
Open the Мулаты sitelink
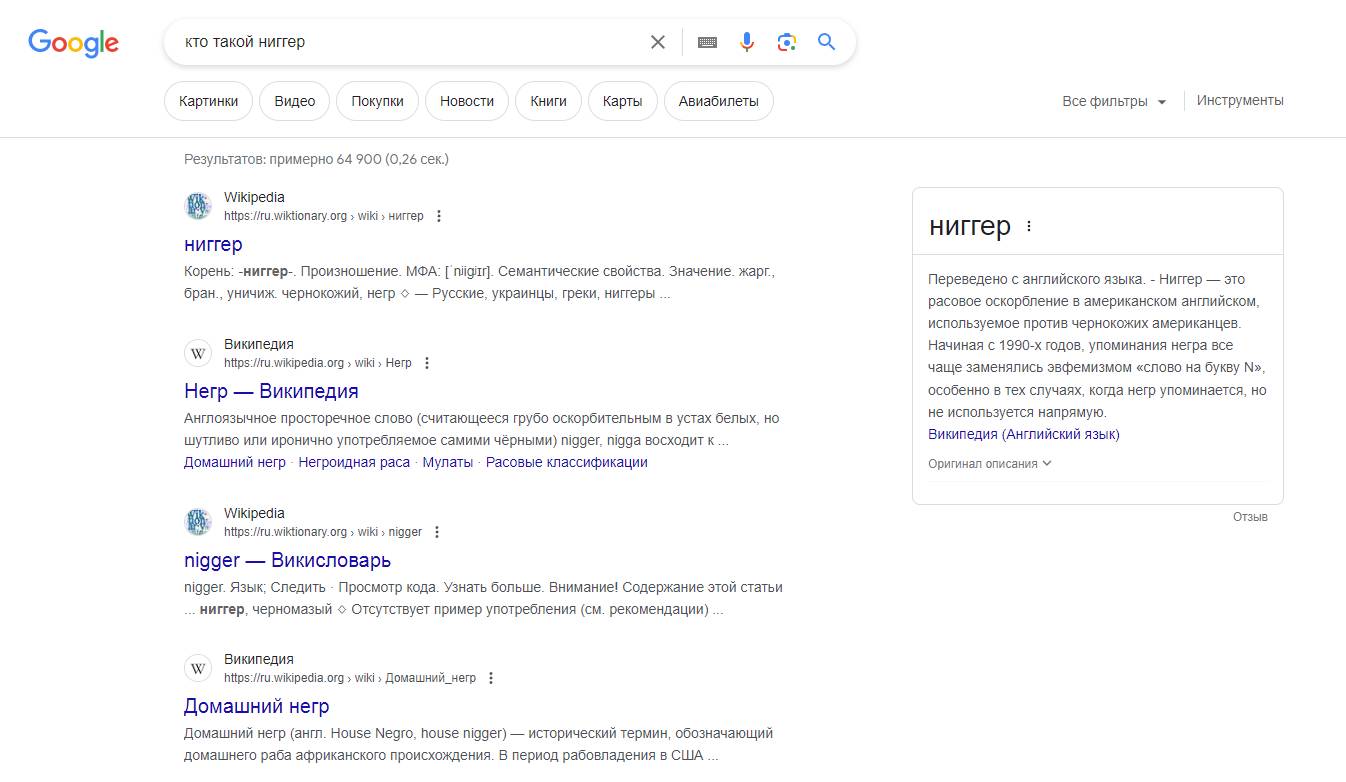[448, 462]
